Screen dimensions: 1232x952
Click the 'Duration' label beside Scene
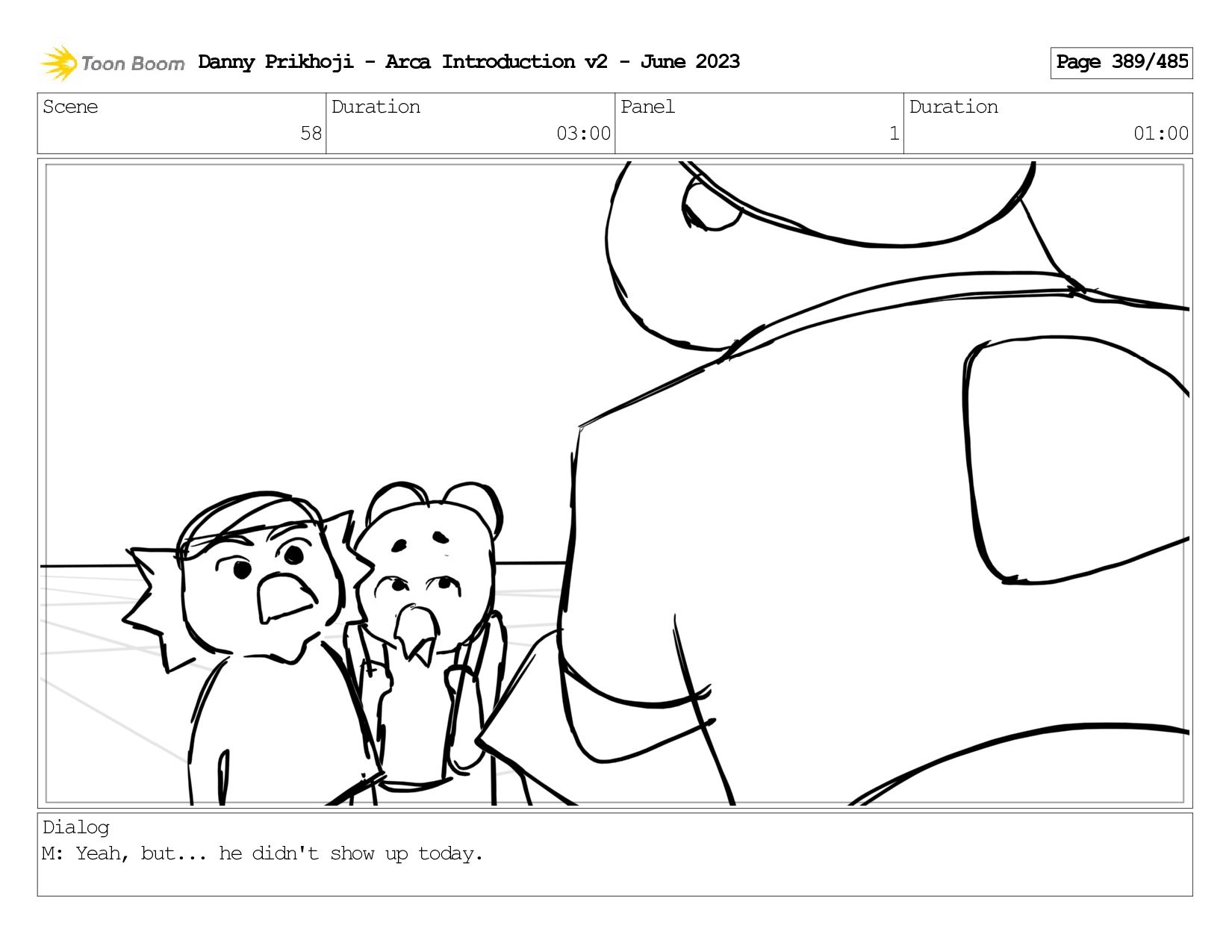(x=376, y=107)
